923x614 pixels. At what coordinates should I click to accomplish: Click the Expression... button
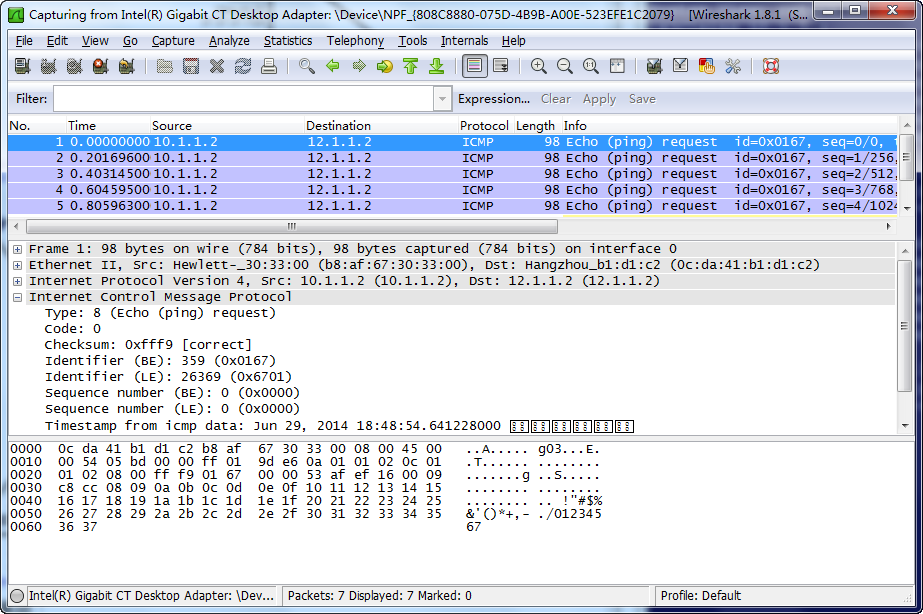click(494, 99)
